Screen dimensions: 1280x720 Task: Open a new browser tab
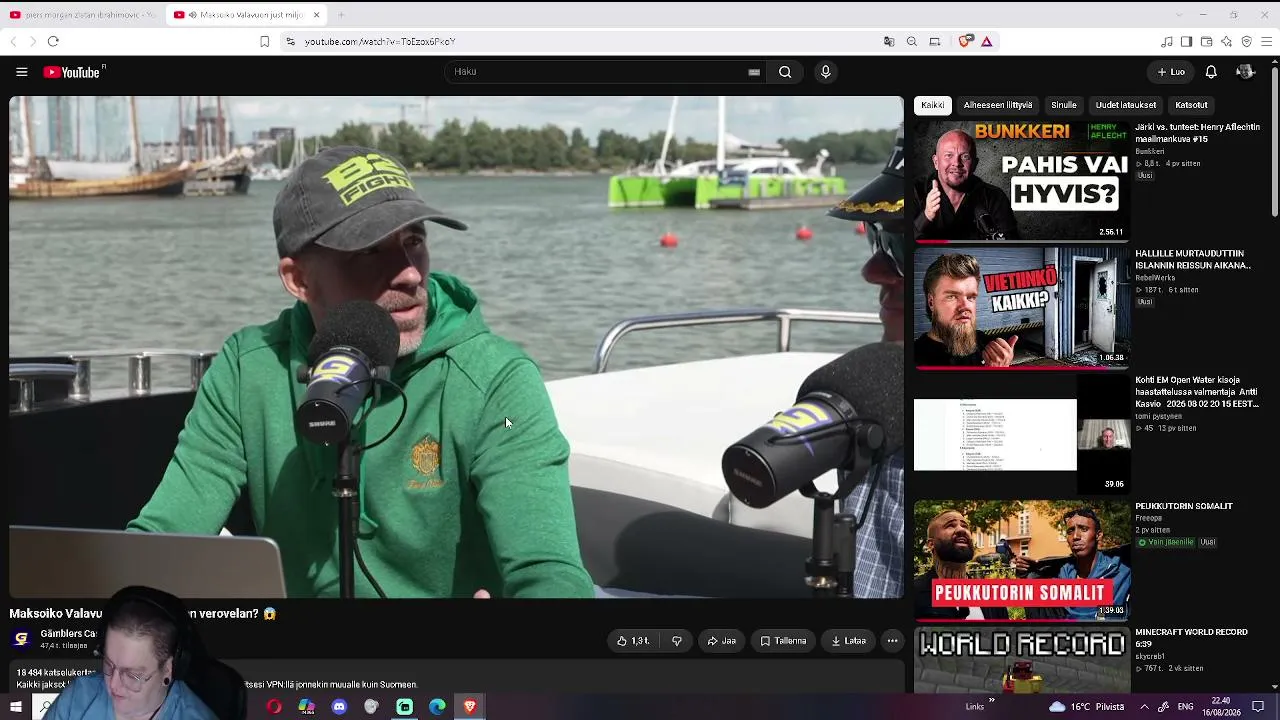(341, 15)
